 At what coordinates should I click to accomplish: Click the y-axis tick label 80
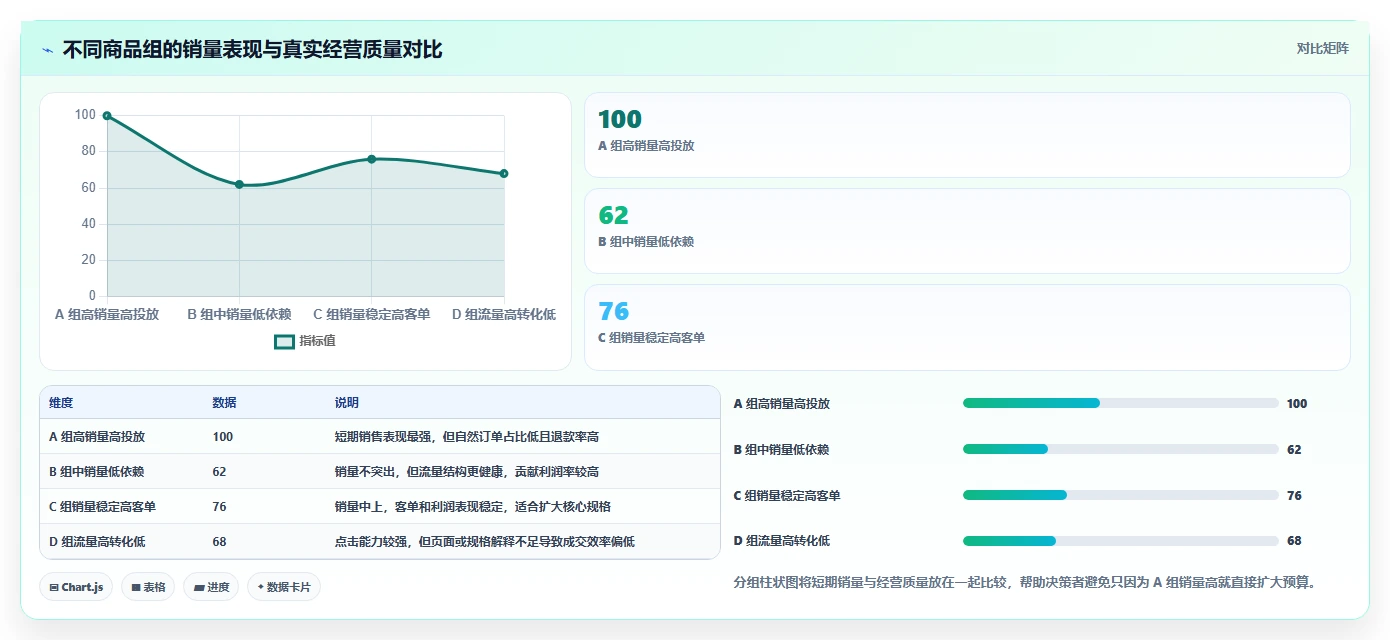(89, 151)
